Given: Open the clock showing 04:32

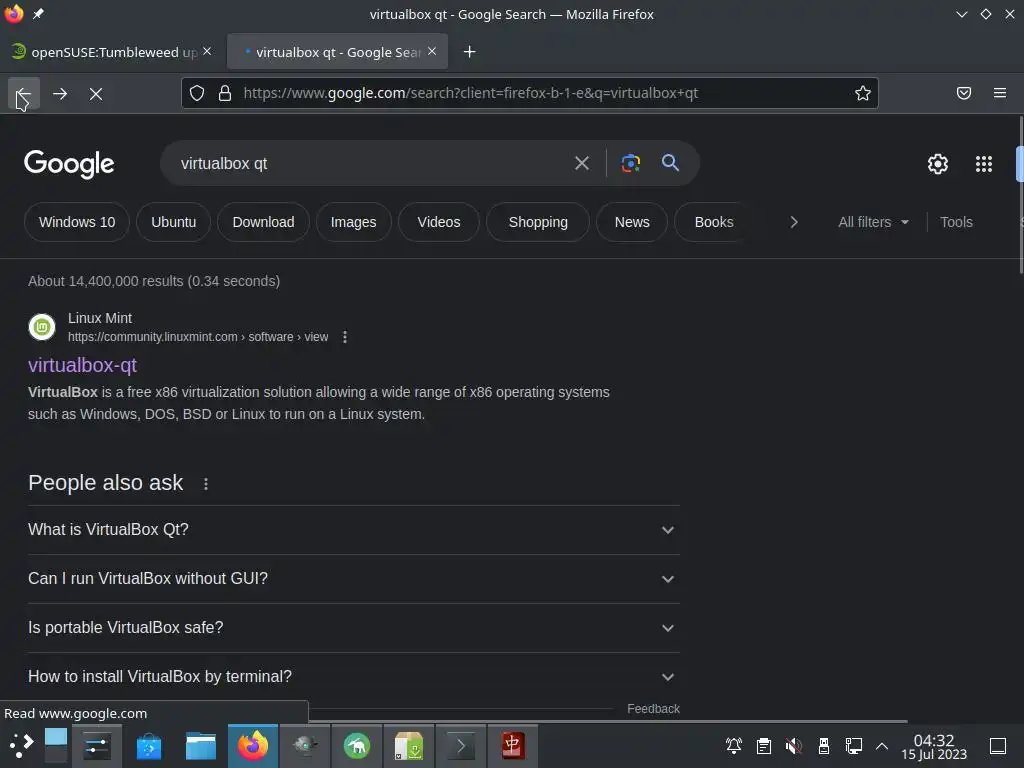Looking at the screenshot, I should (x=934, y=746).
